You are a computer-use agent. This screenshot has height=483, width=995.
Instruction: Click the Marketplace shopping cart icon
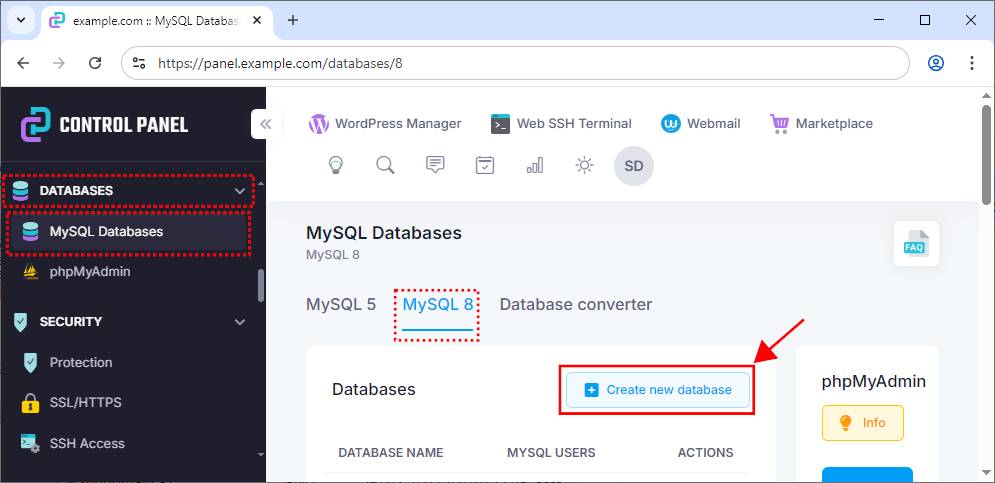tap(779, 124)
